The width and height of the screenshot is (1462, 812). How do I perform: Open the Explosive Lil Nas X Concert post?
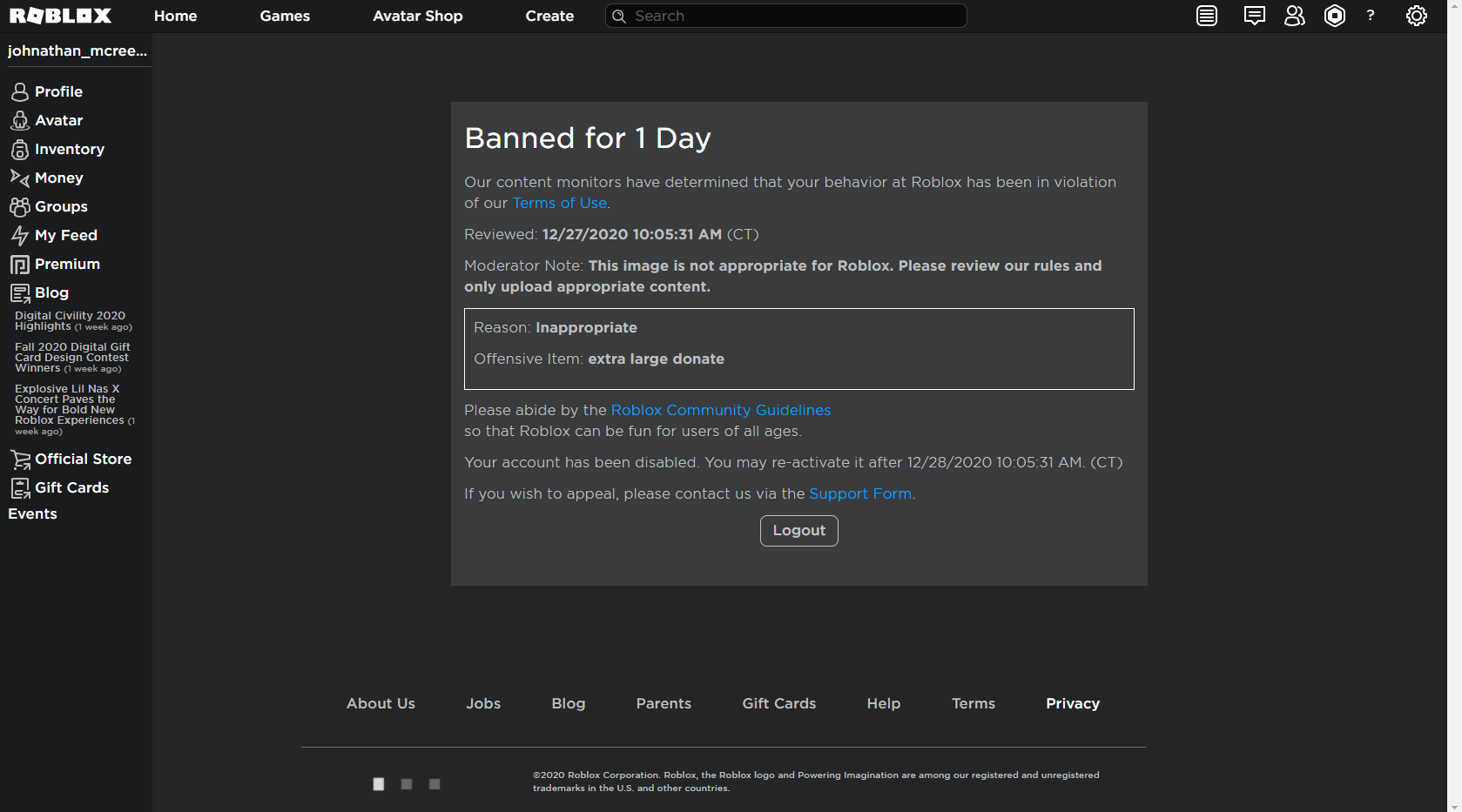click(75, 410)
